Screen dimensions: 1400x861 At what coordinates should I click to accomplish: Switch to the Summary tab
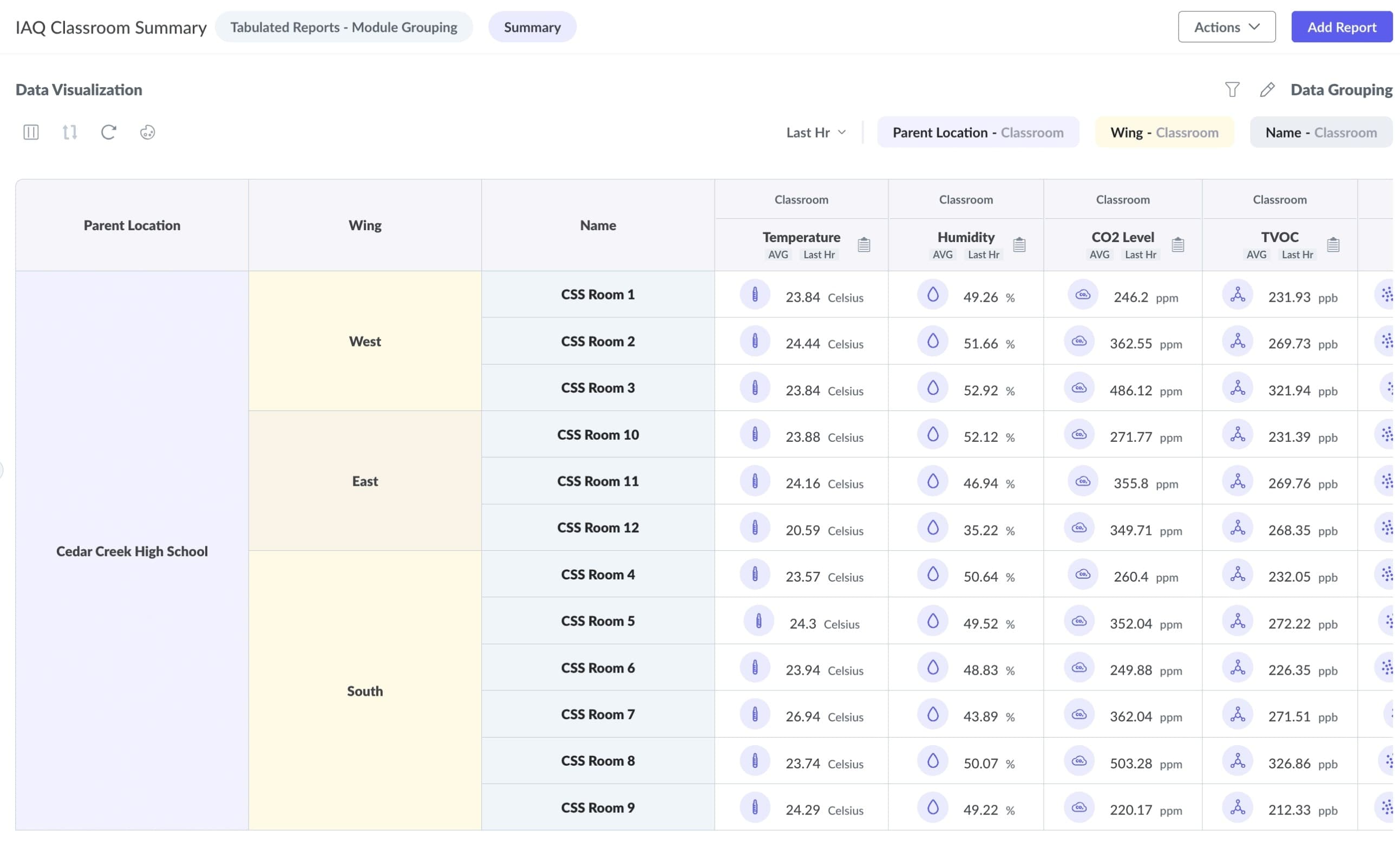(x=532, y=27)
